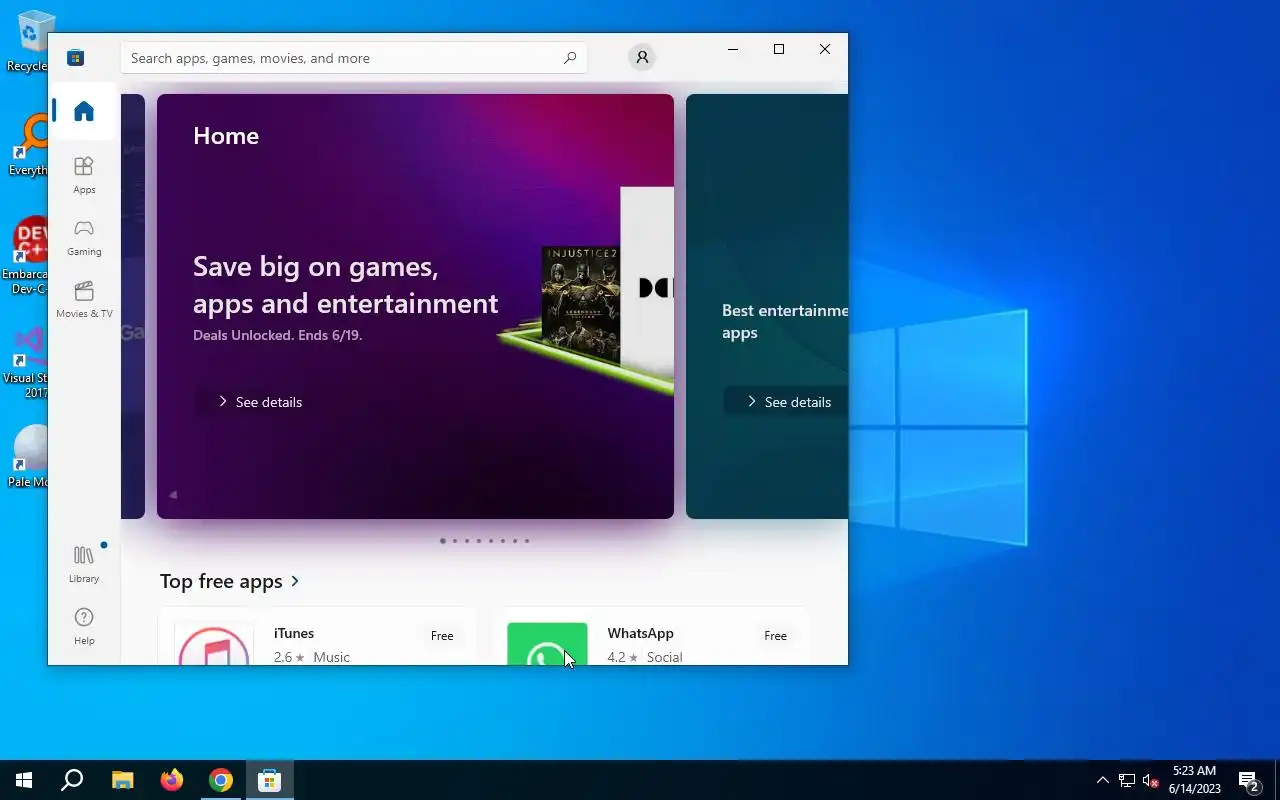This screenshot has height=800, width=1280.
Task: Open the Windows Start menu
Action: pyautogui.click(x=24, y=780)
